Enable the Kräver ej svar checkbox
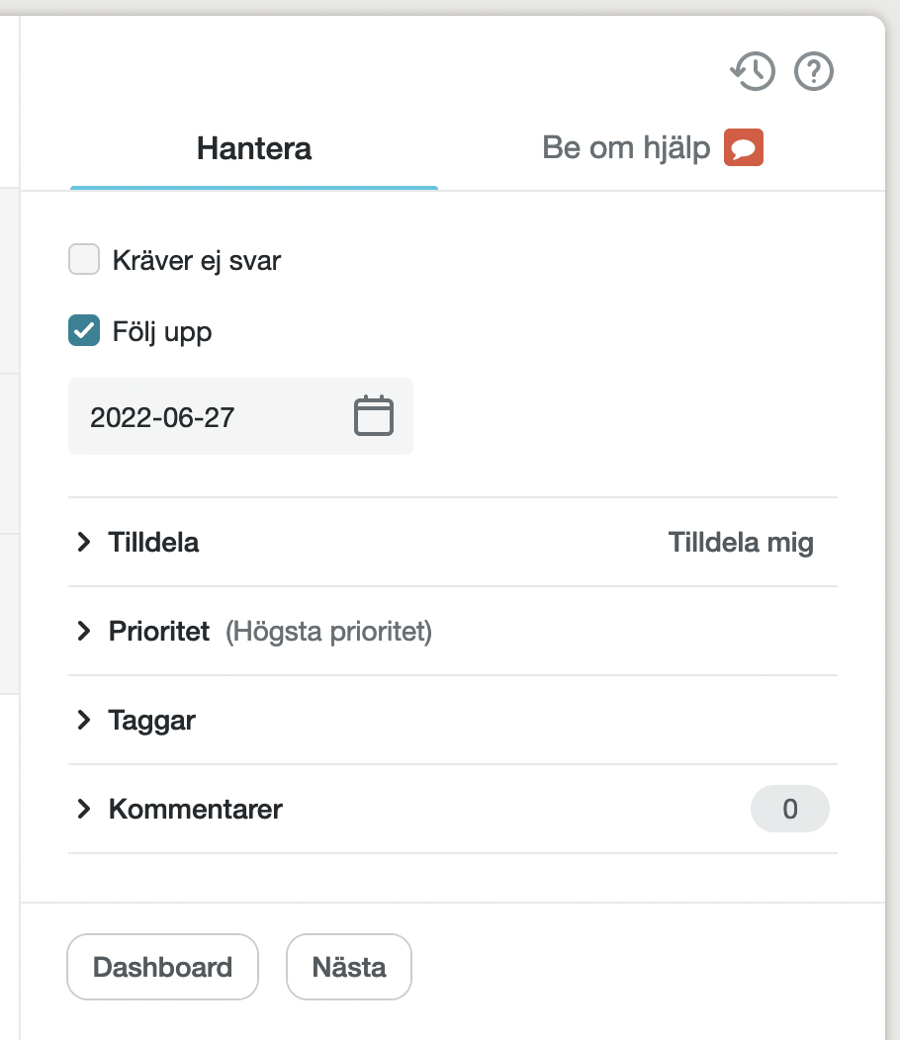Screen dimensions: 900x1040 [x=84, y=259]
